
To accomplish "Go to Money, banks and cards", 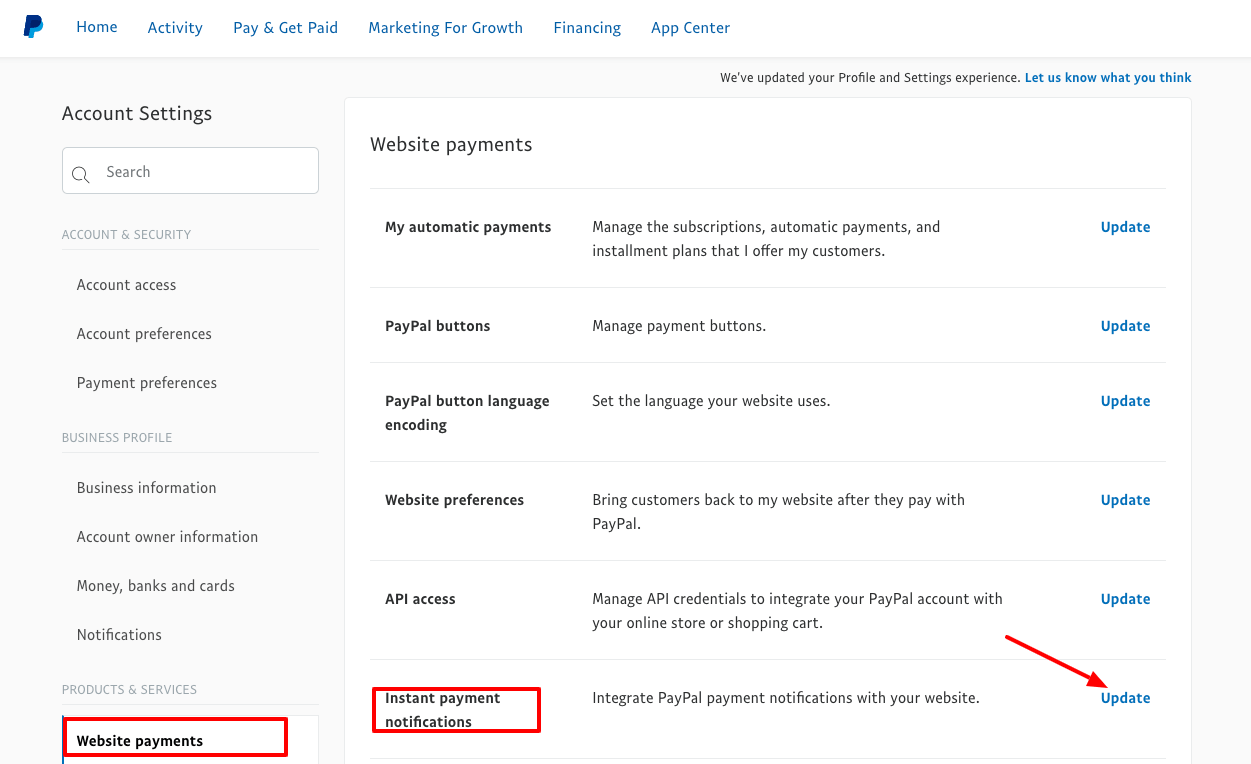I will pos(155,585).
